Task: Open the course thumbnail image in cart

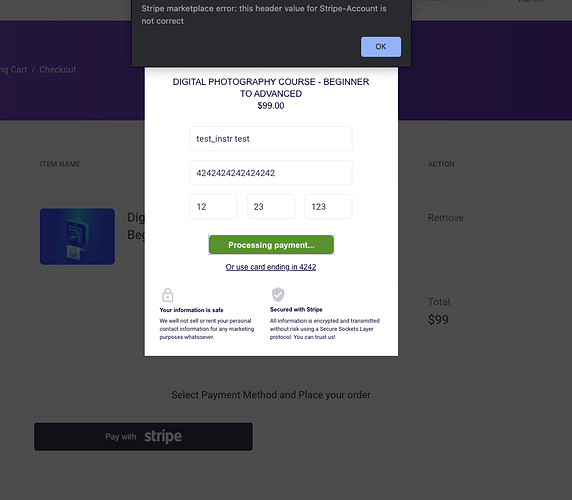Action: pyautogui.click(x=77, y=236)
